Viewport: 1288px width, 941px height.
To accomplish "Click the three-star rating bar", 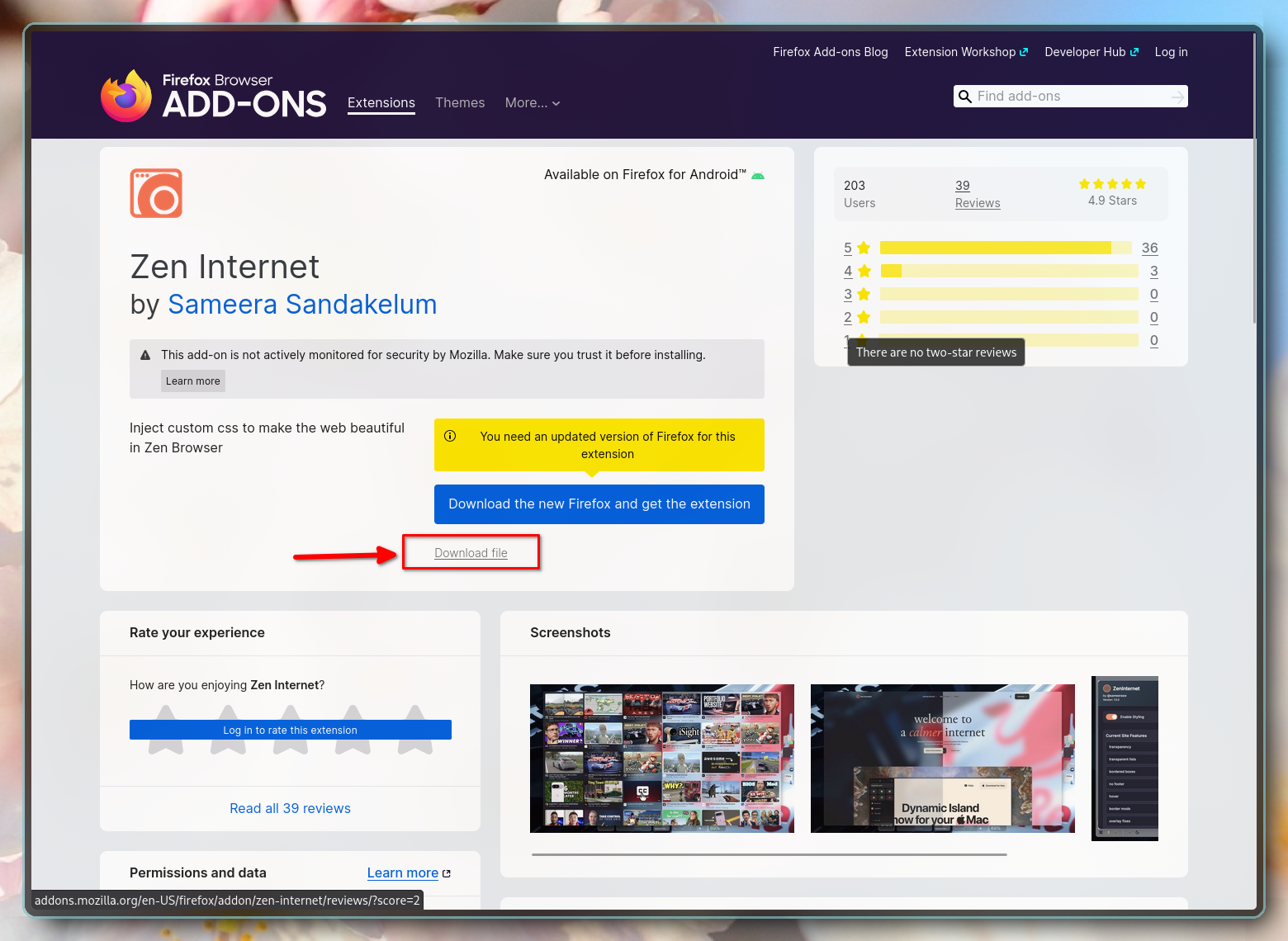I will click(1009, 294).
